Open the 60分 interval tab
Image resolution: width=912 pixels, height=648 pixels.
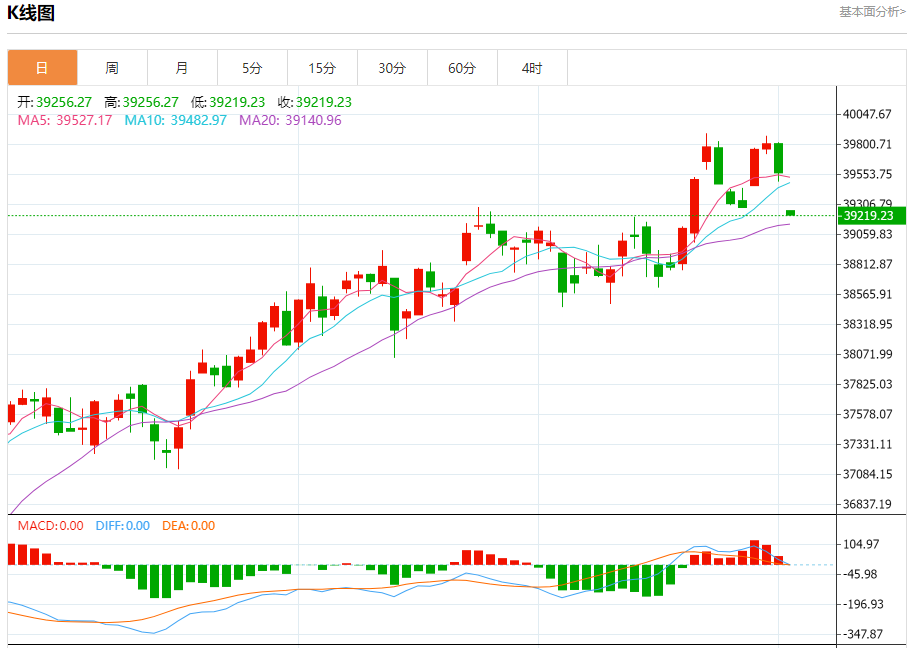[462, 68]
